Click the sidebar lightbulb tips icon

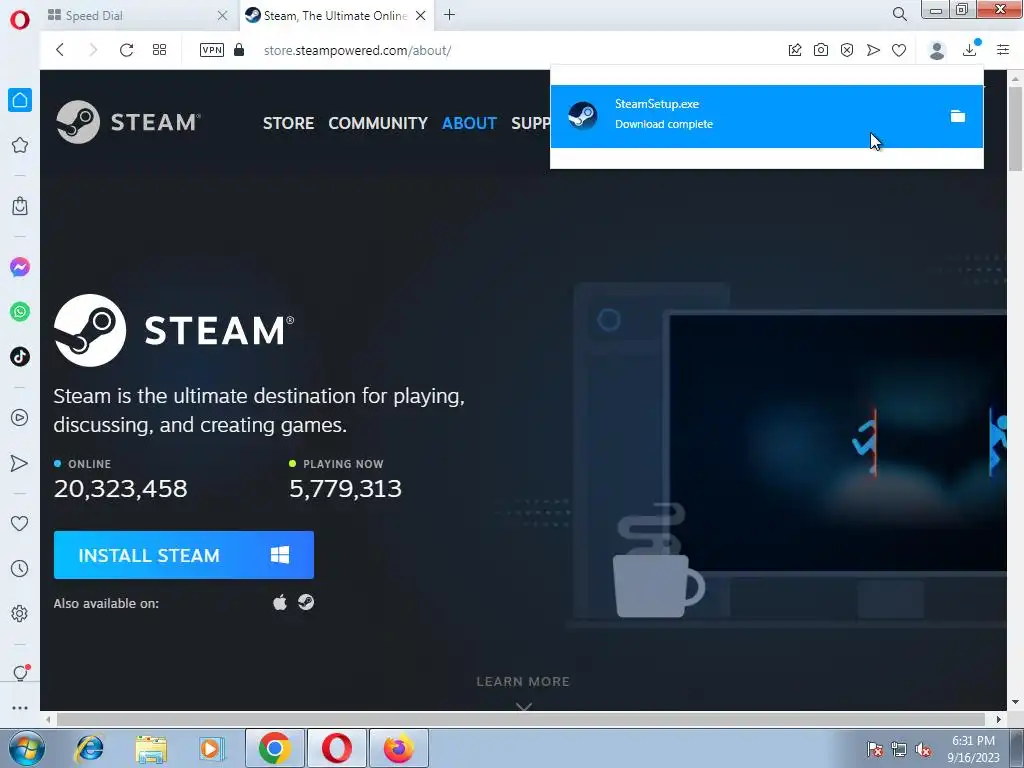(x=20, y=673)
